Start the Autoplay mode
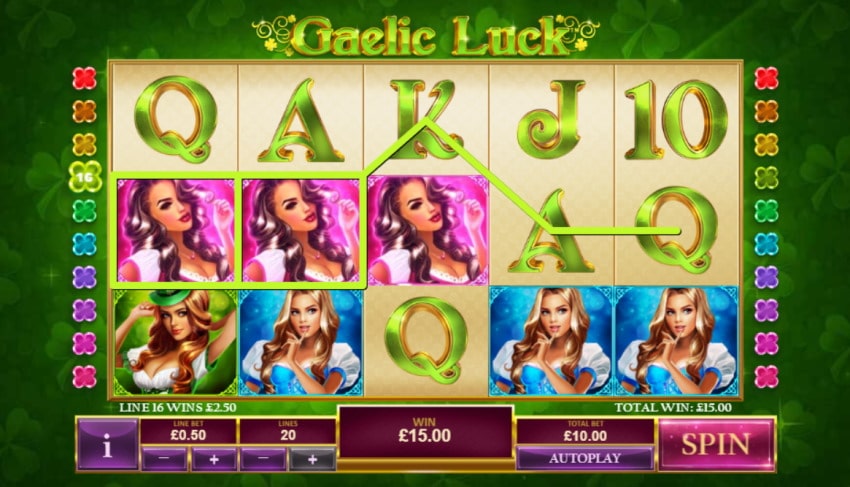 click(585, 458)
